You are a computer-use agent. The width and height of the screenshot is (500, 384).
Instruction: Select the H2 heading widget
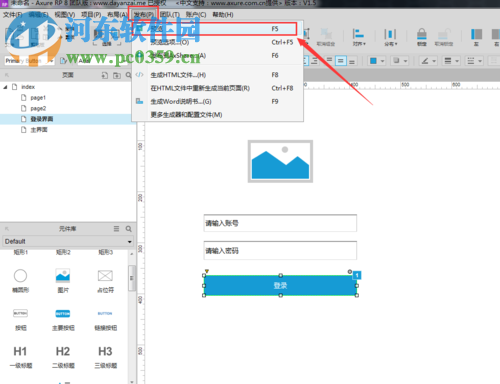tap(63, 357)
